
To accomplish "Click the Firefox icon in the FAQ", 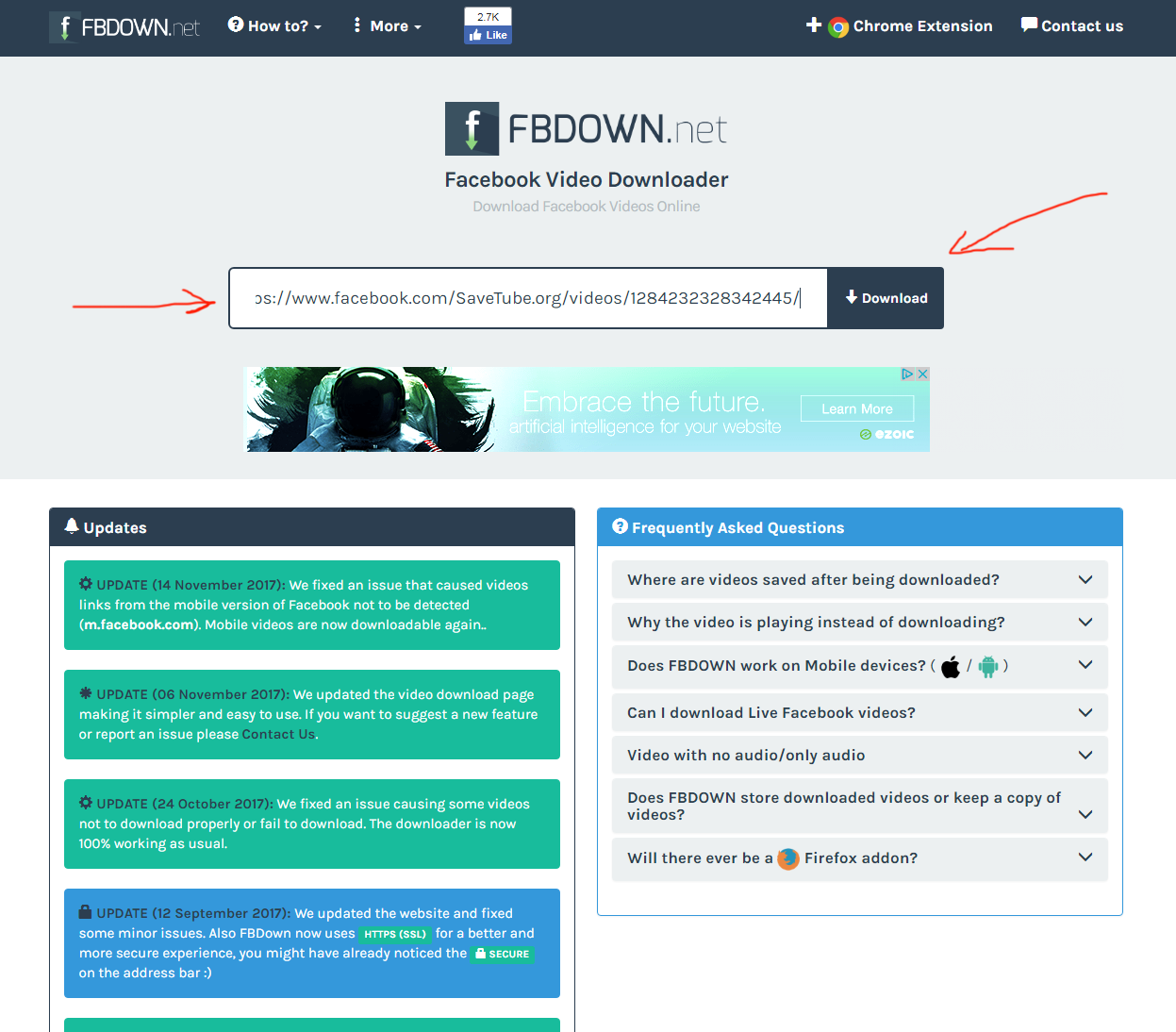I will pos(787,858).
